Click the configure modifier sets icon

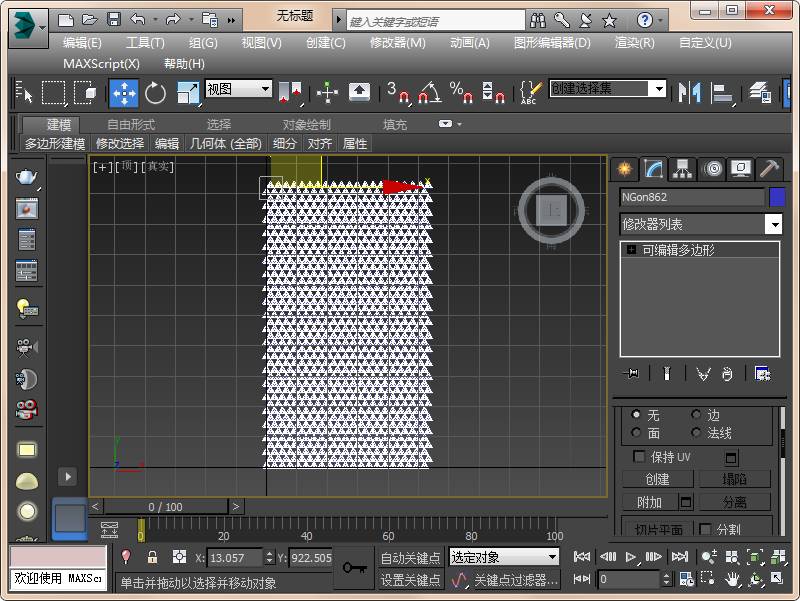pos(762,374)
